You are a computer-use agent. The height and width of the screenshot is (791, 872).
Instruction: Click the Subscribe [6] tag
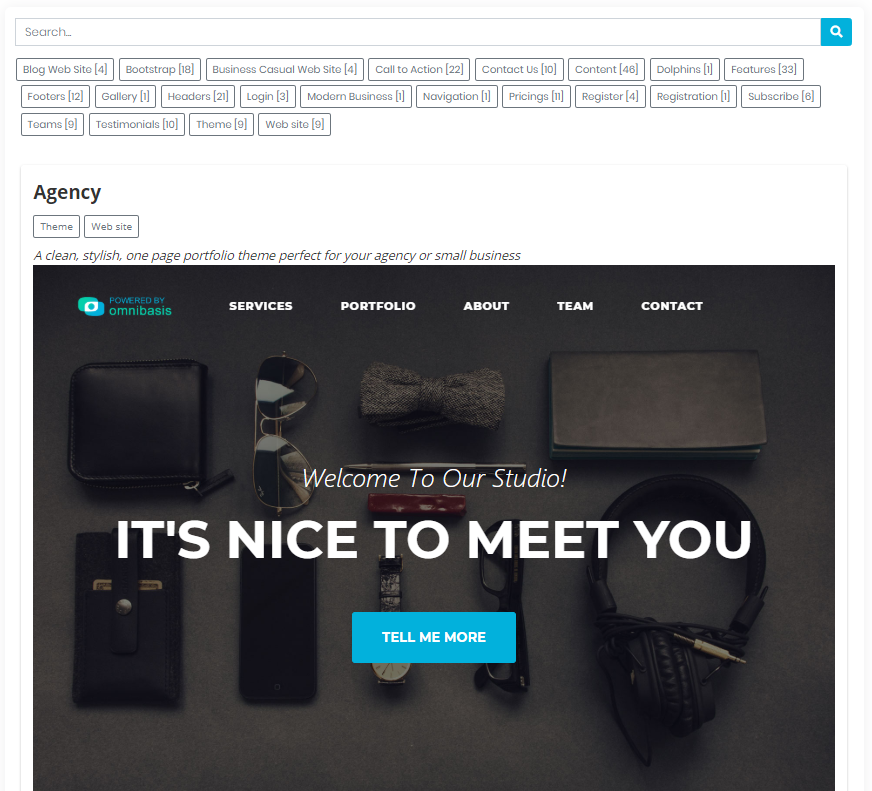click(x=781, y=97)
